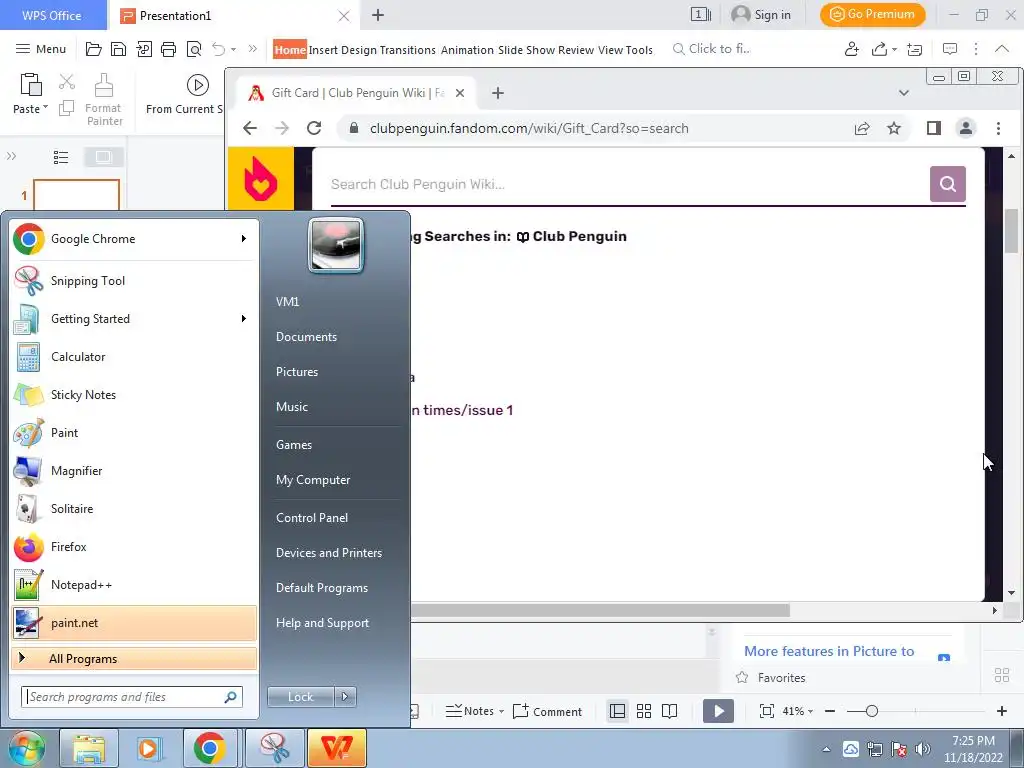Image resolution: width=1024 pixels, height=768 pixels.
Task: Click the purple wiki search button
Action: pyautogui.click(x=948, y=184)
